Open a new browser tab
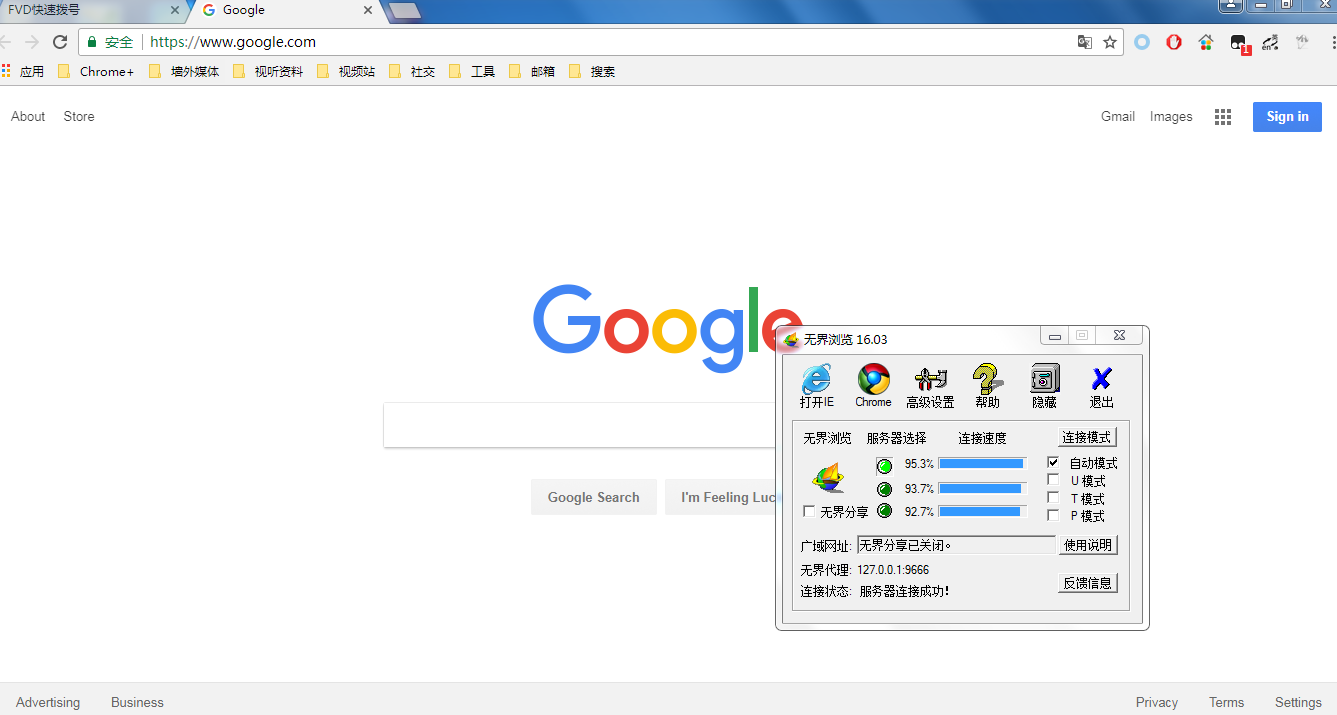 pyautogui.click(x=404, y=11)
